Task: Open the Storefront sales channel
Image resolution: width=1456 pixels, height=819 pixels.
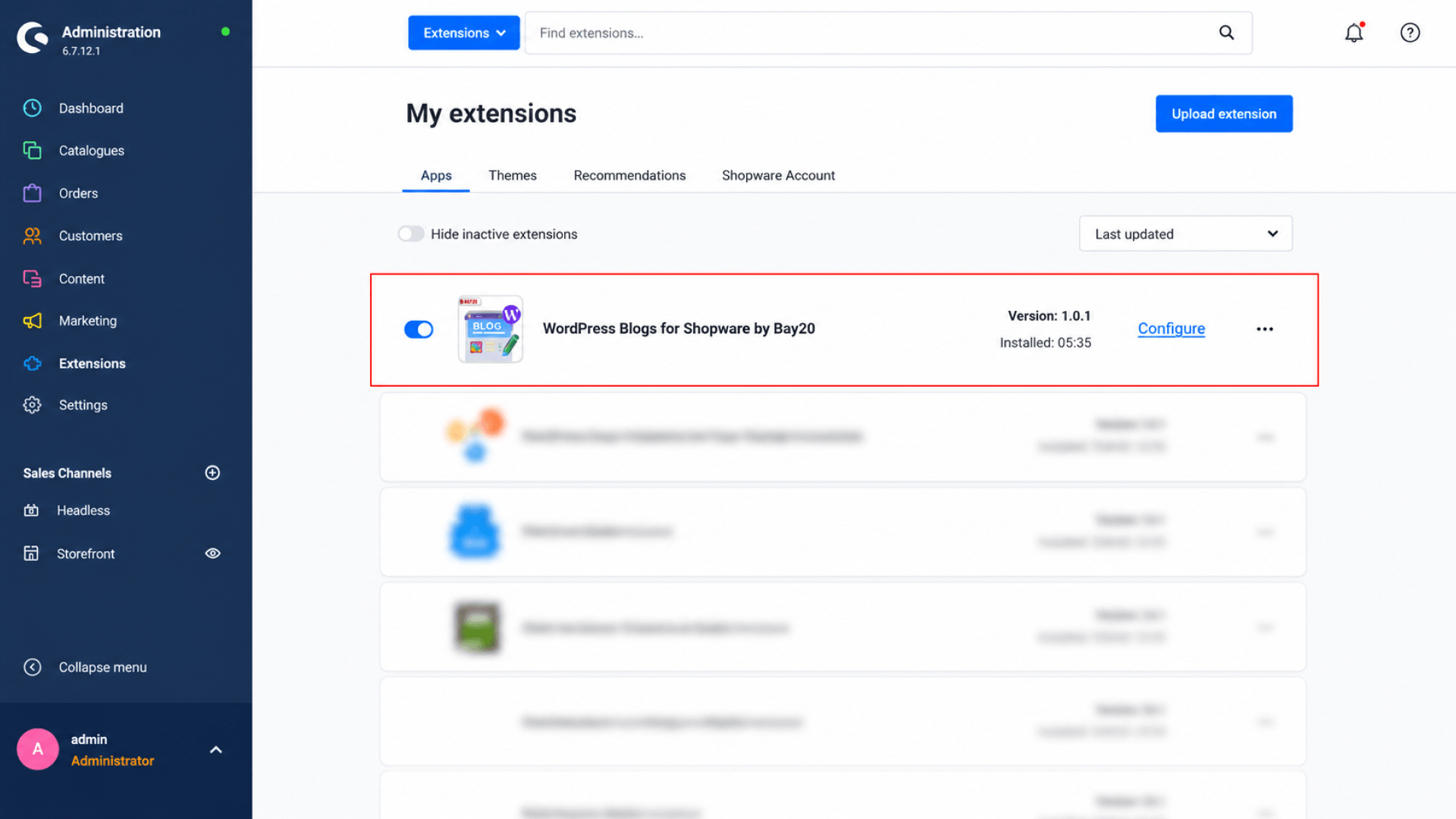Action: (x=86, y=554)
